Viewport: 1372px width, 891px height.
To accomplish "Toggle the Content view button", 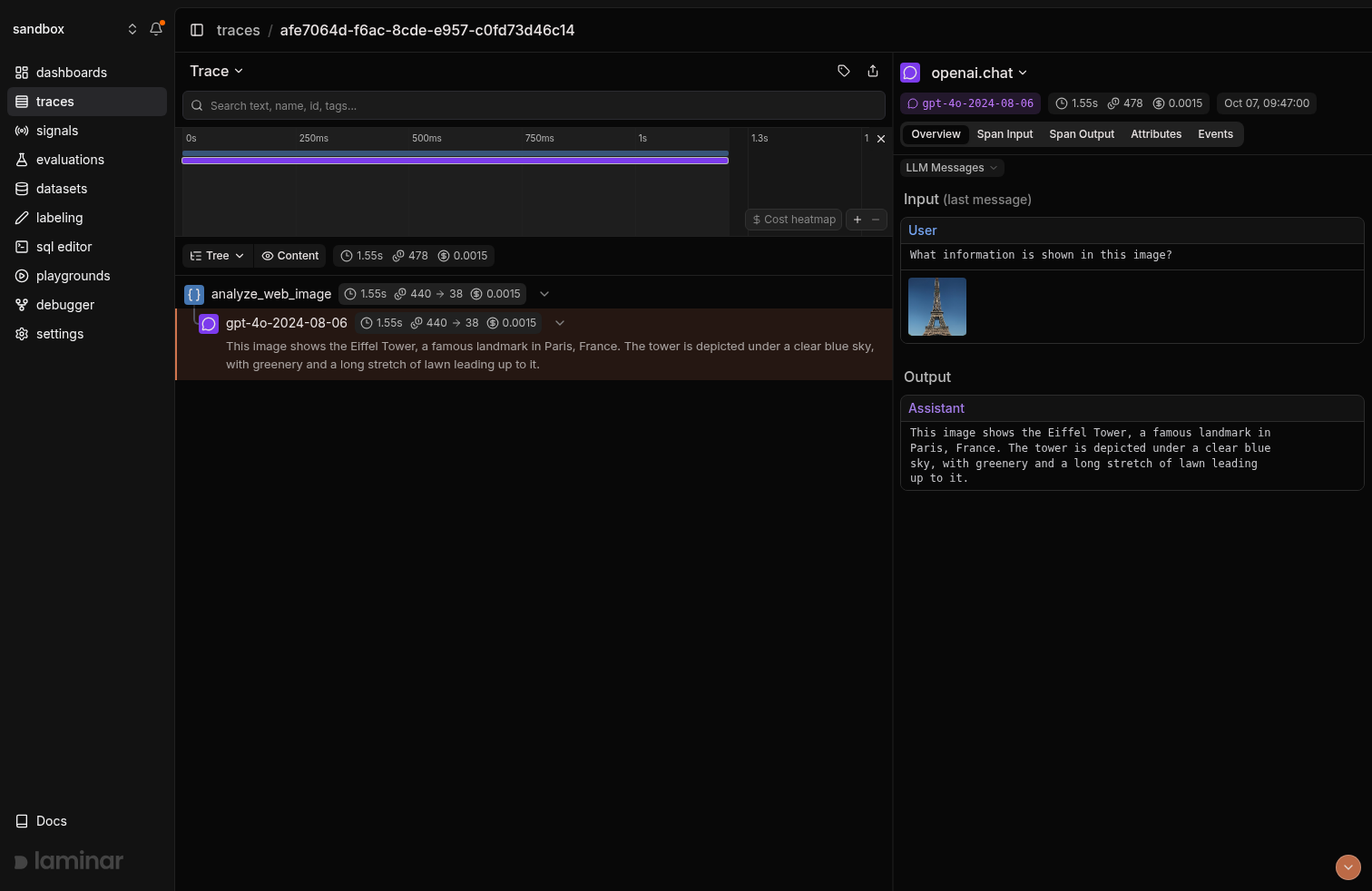I will point(290,256).
